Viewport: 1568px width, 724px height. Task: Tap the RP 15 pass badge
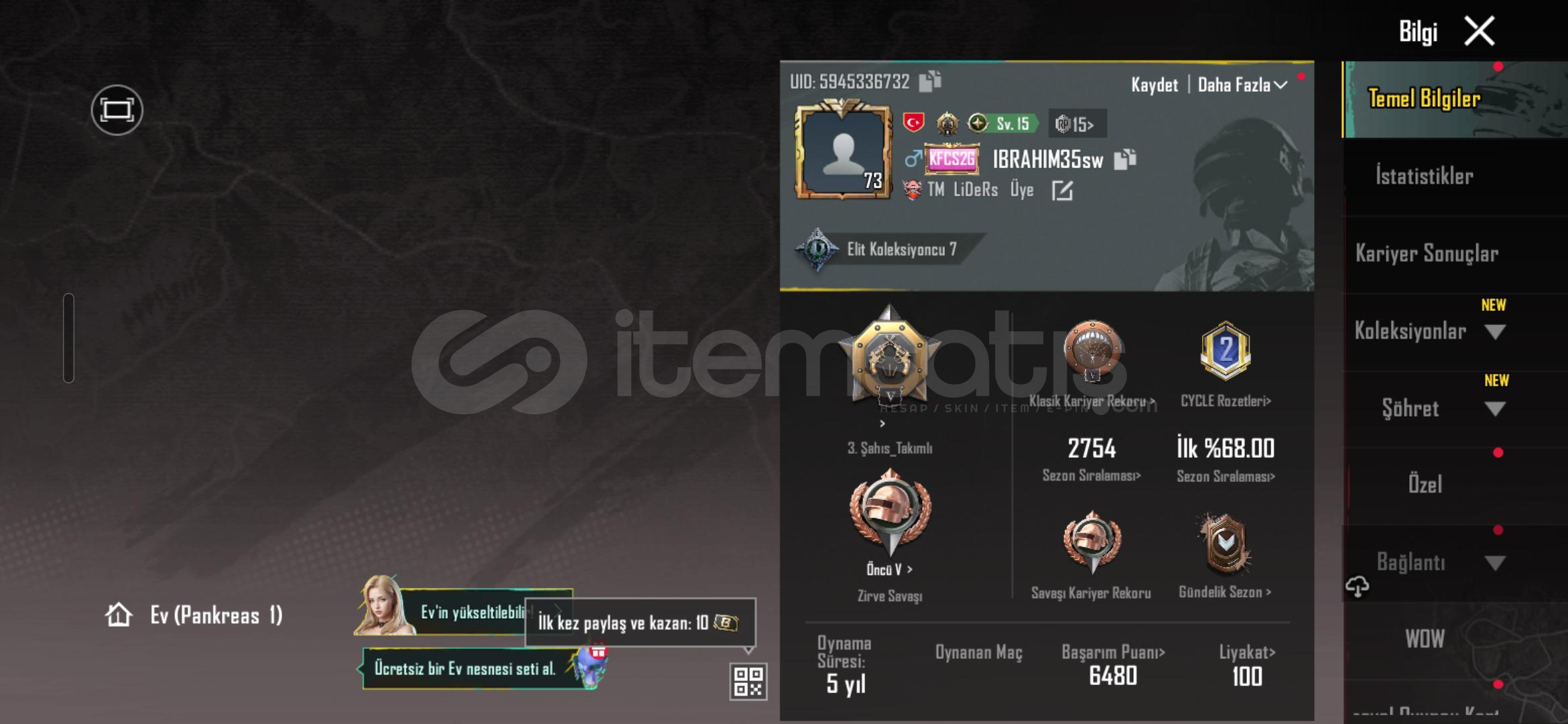click(x=1076, y=124)
